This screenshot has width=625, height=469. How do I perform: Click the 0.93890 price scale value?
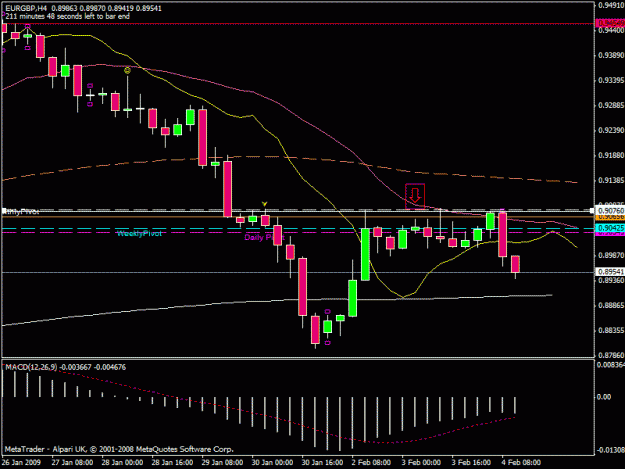pos(611,55)
